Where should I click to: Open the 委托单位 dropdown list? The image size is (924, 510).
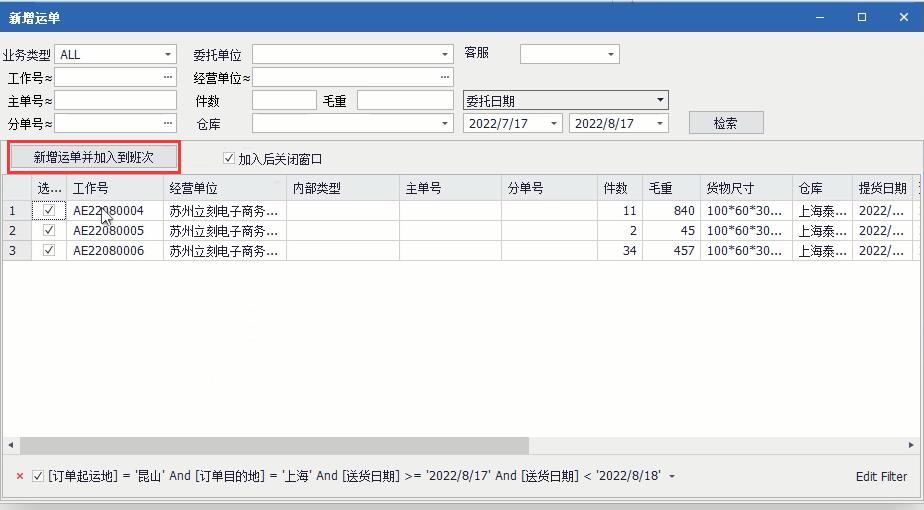coord(444,55)
